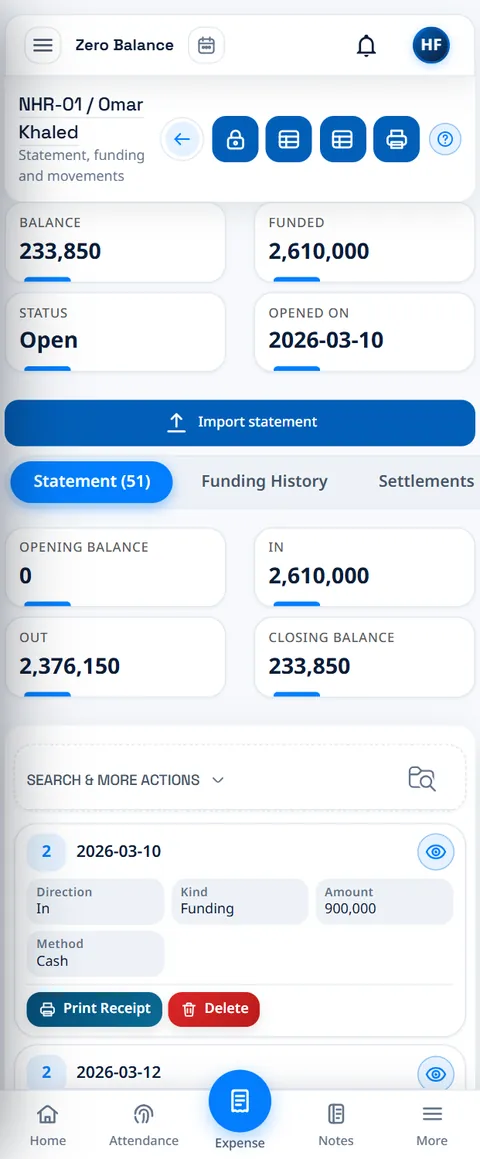Click the second table icon button next to printer

pyautogui.click(x=342, y=139)
